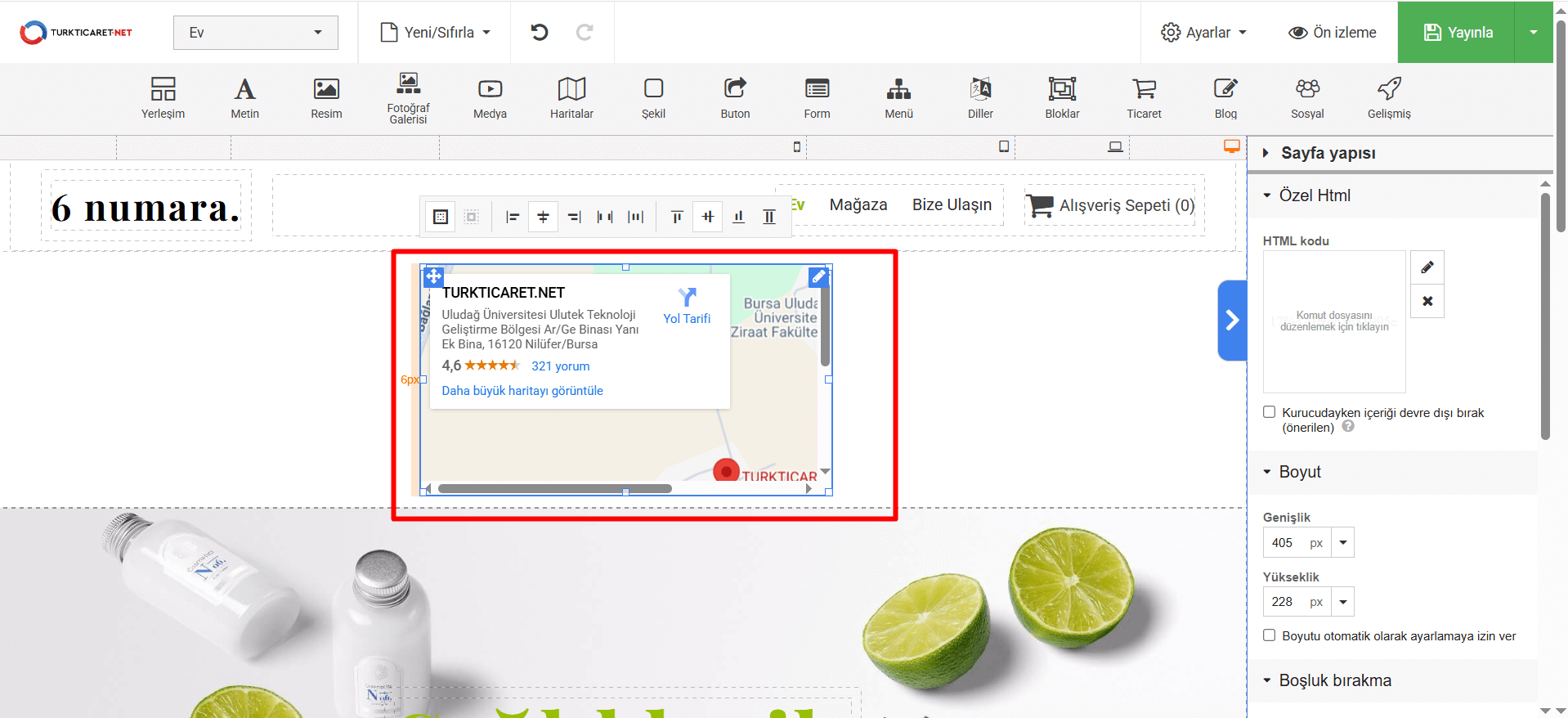Viewport: 1568px width, 718px height.
Task: Open the Bloklar blocks tool
Action: 1062,98
